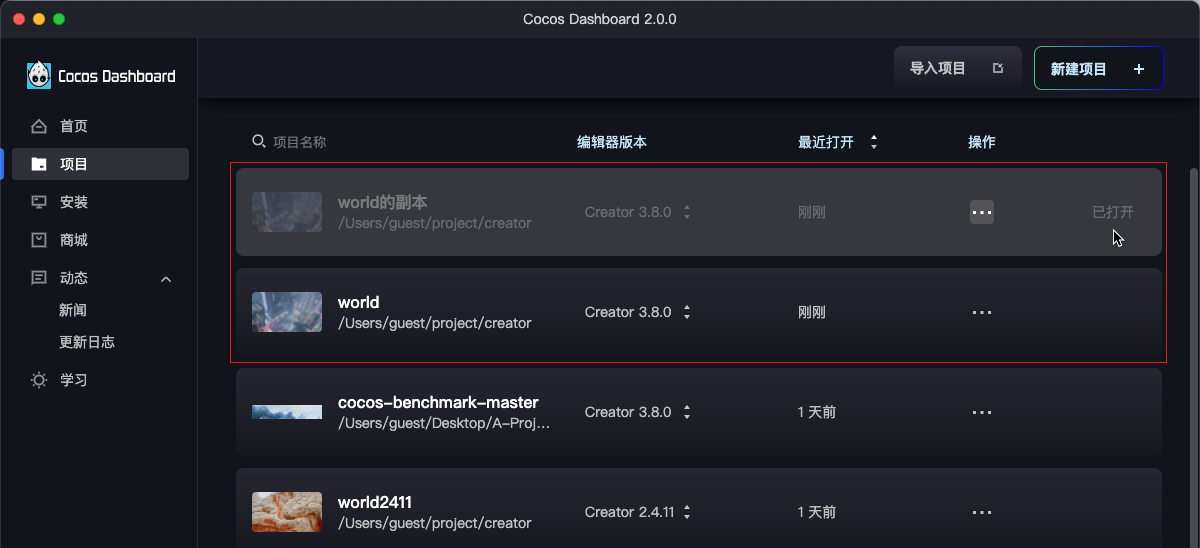Click the world project thumbnail
The height and width of the screenshot is (548, 1200).
[x=287, y=312]
